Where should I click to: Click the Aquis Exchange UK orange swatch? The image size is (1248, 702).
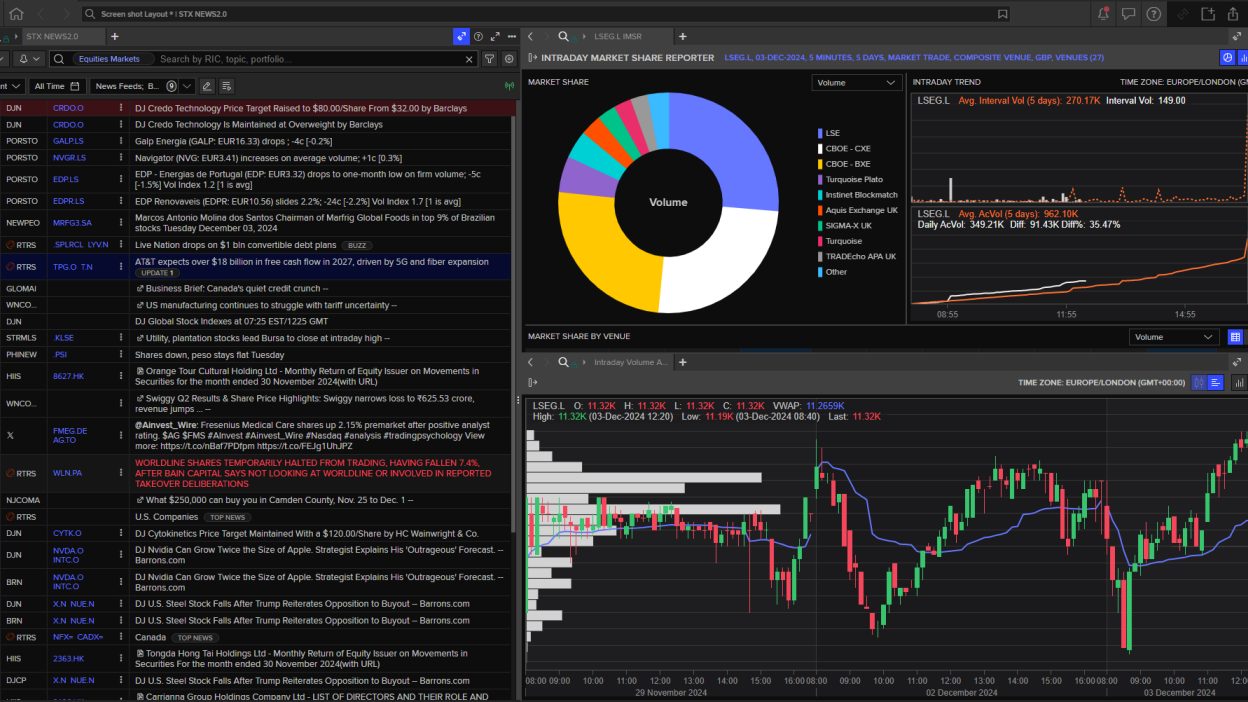point(820,210)
